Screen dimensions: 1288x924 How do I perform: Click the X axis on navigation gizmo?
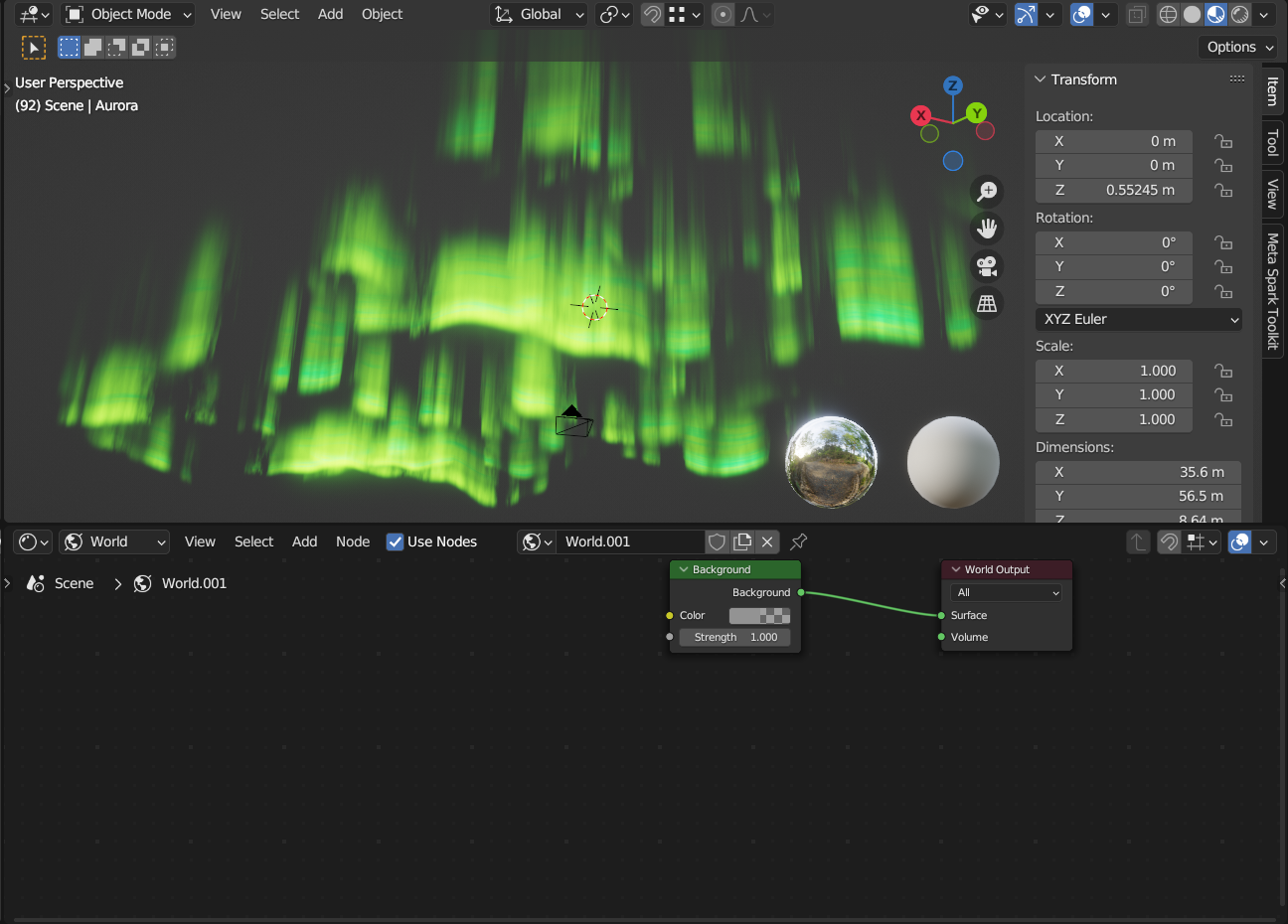(921, 115)
